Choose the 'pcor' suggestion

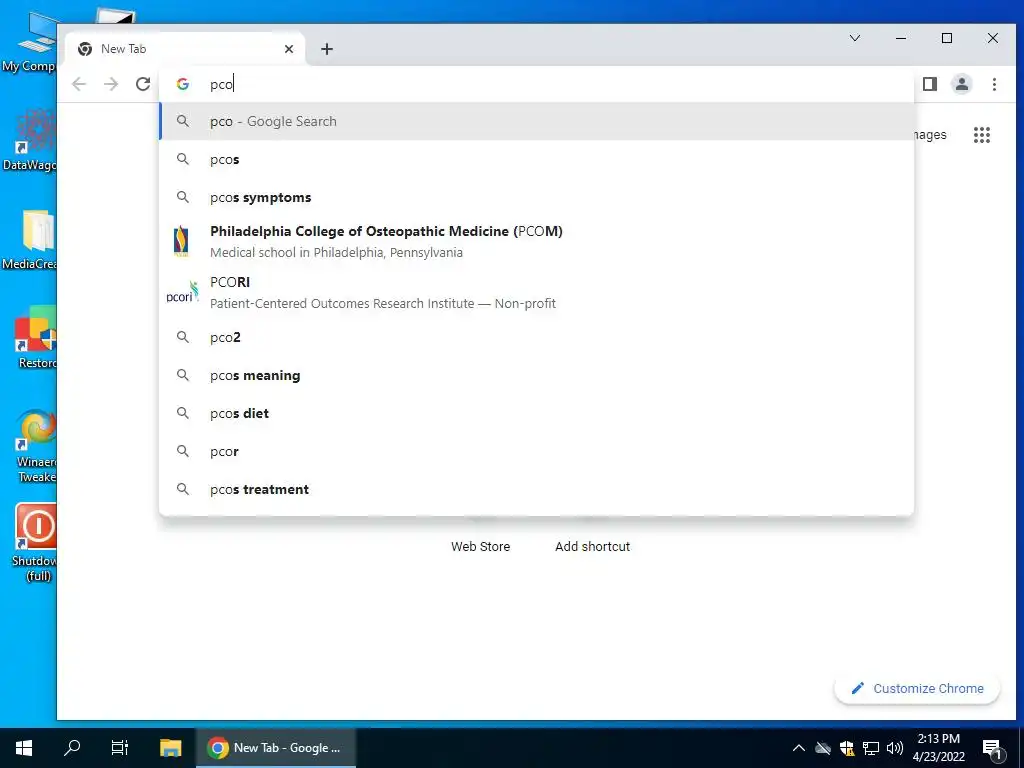pyautogui.click(x=536, y=451)
